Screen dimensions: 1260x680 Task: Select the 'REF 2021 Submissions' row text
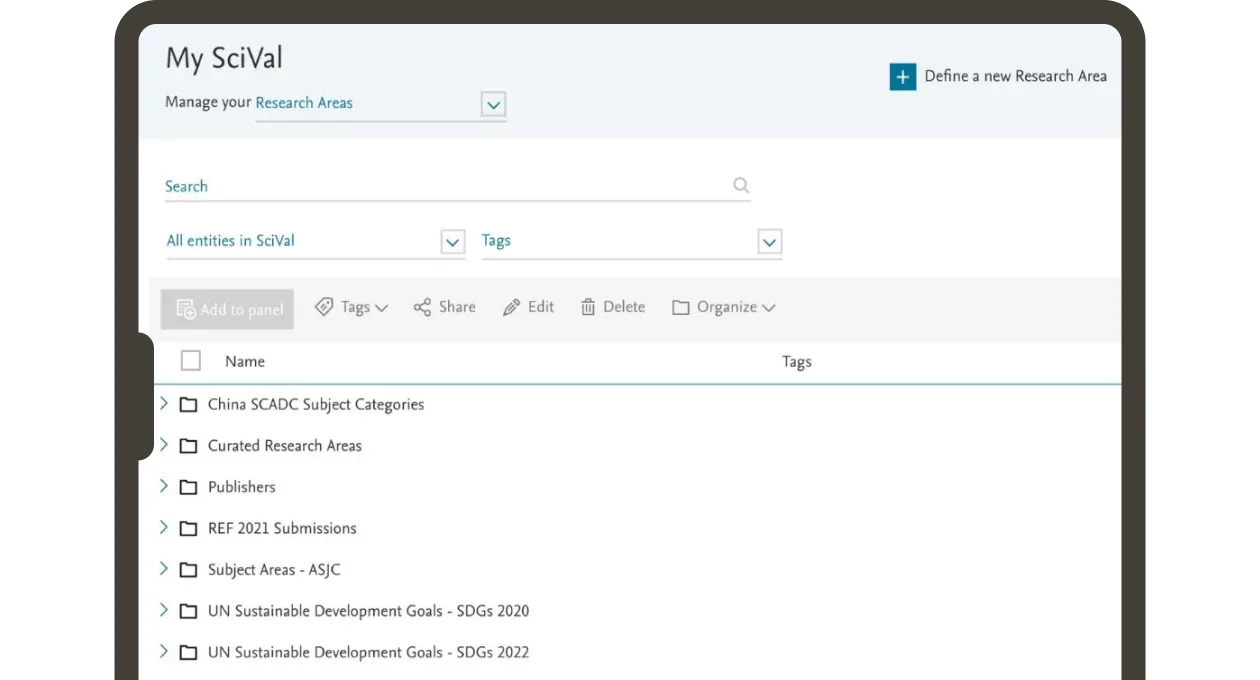(x=282, y=528)
